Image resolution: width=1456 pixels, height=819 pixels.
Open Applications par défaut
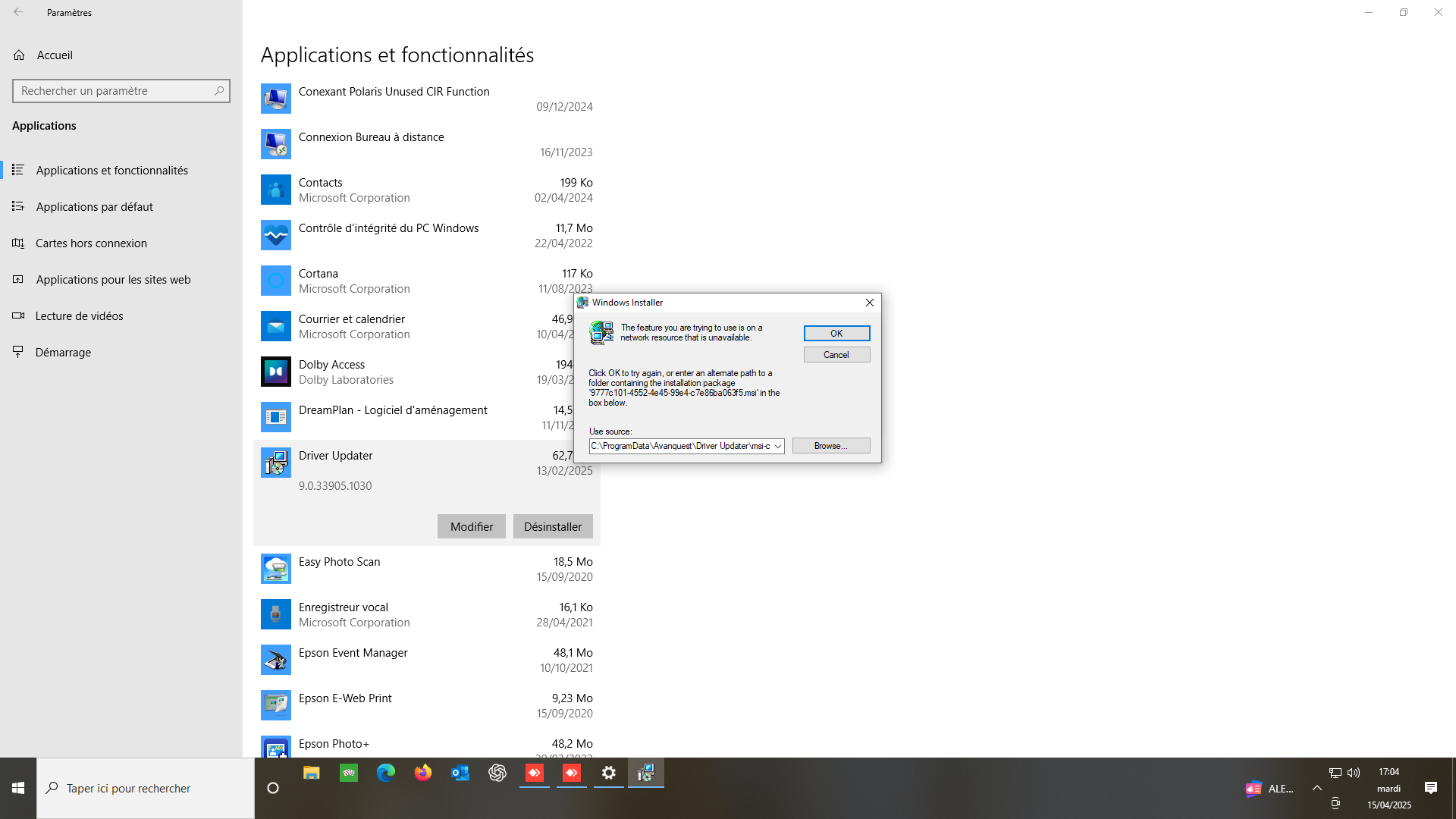(x=95, y=207)
